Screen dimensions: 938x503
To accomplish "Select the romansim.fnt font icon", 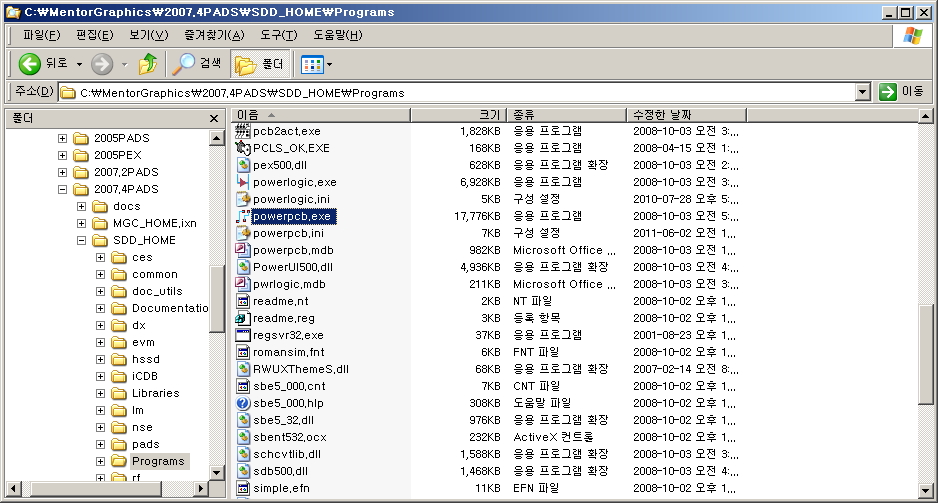I will point(242,352).
